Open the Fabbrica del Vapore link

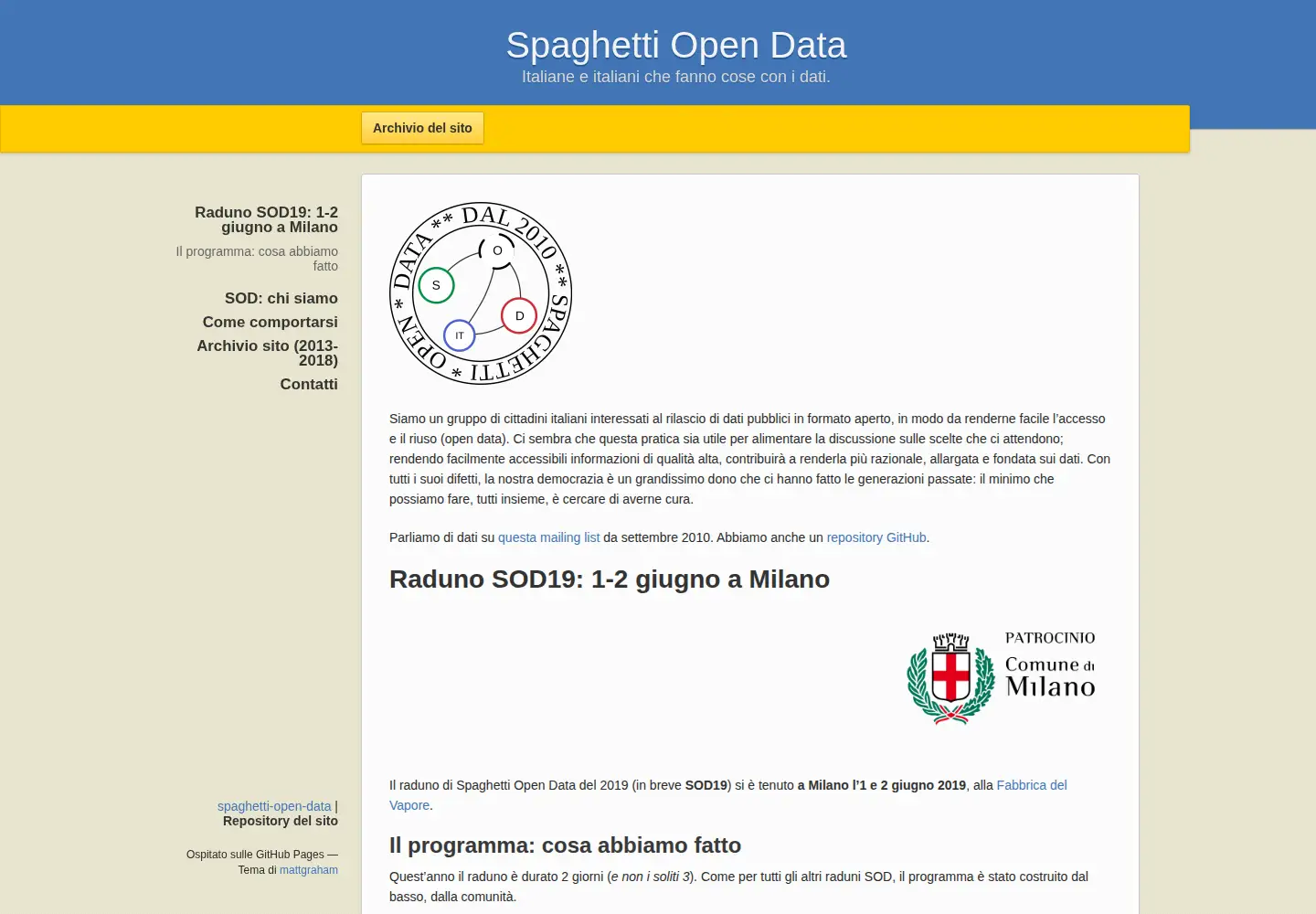pyautogui.click(x=728, y=795)
